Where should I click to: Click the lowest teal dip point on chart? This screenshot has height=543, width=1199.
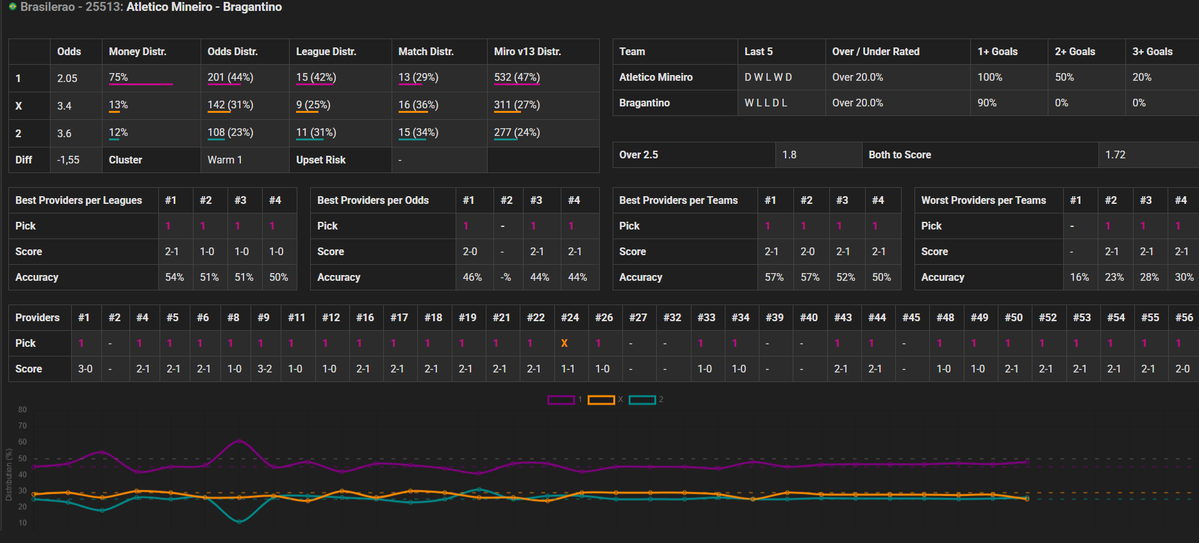239,522
